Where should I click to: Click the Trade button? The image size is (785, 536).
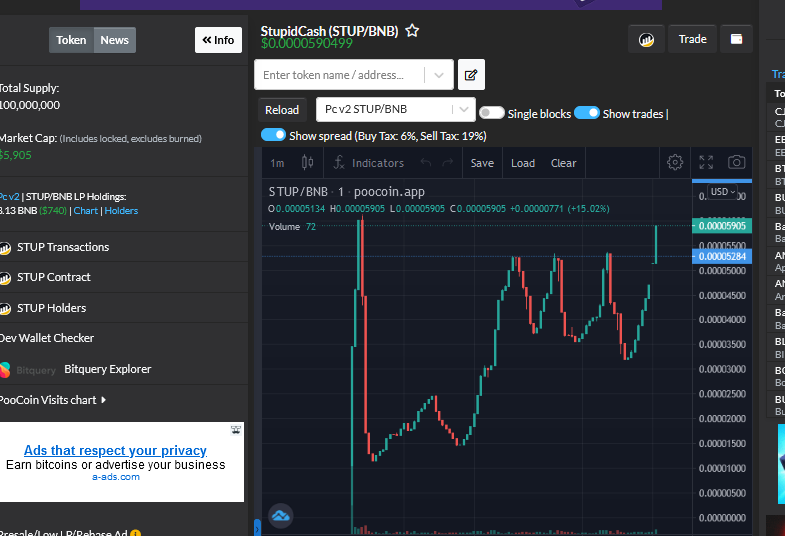pos(692,39)
